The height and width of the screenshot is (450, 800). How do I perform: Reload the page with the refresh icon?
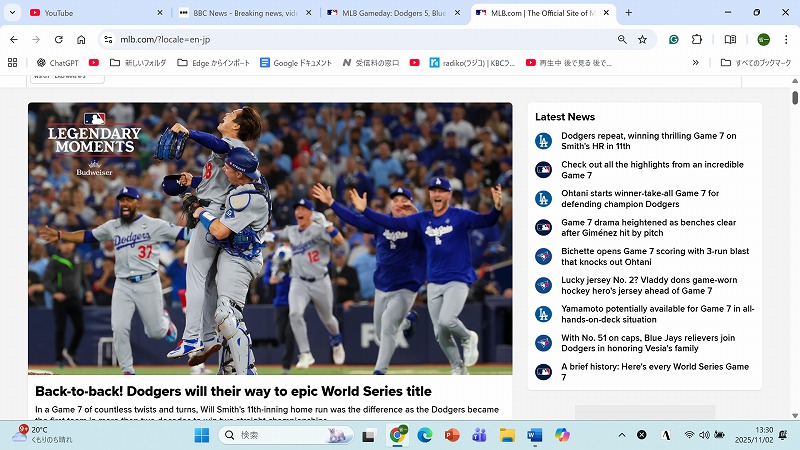pos(59,39)
